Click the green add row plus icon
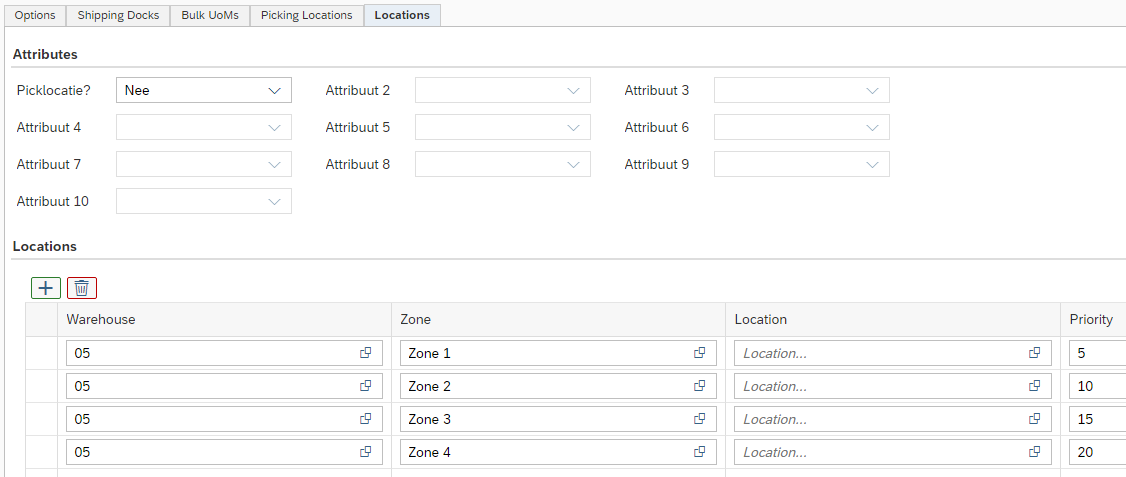 pos(46,288)
